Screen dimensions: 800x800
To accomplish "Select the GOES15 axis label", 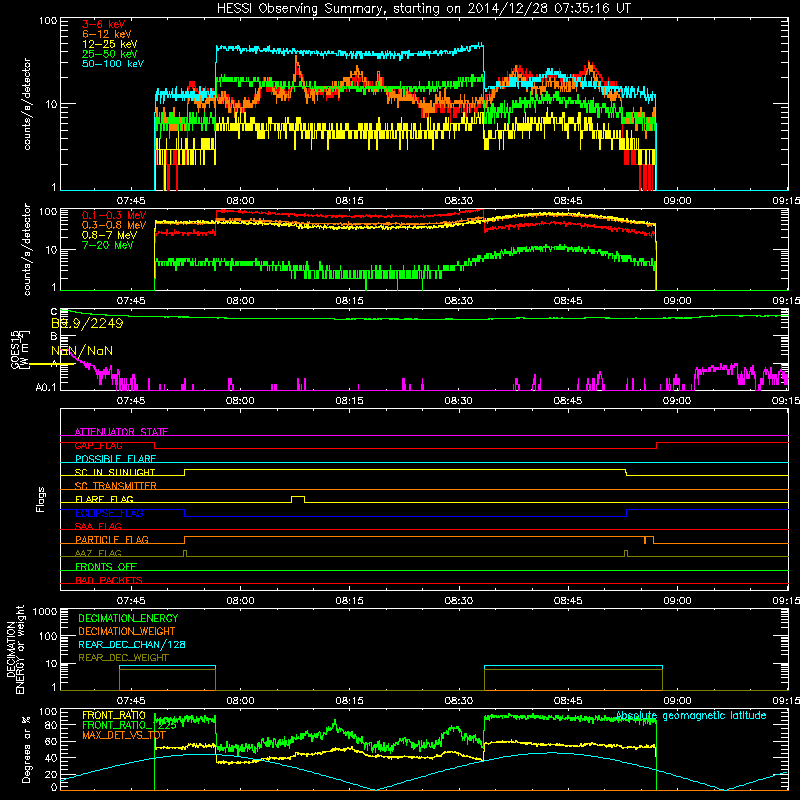I will point(16,349).
